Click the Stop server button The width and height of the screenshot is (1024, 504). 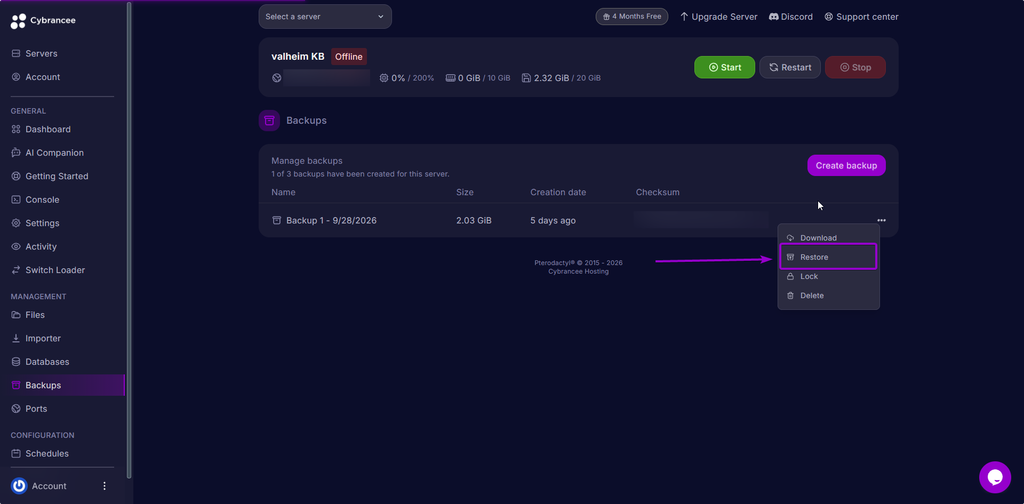pyautogui.click(x=855, y=67)
